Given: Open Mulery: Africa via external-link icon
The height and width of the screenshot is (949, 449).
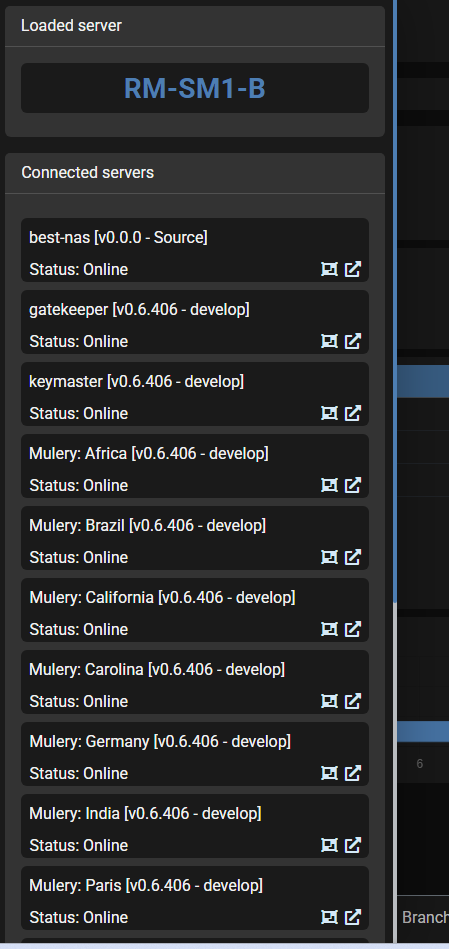Looking at the screenshot, I should (353, 485).
